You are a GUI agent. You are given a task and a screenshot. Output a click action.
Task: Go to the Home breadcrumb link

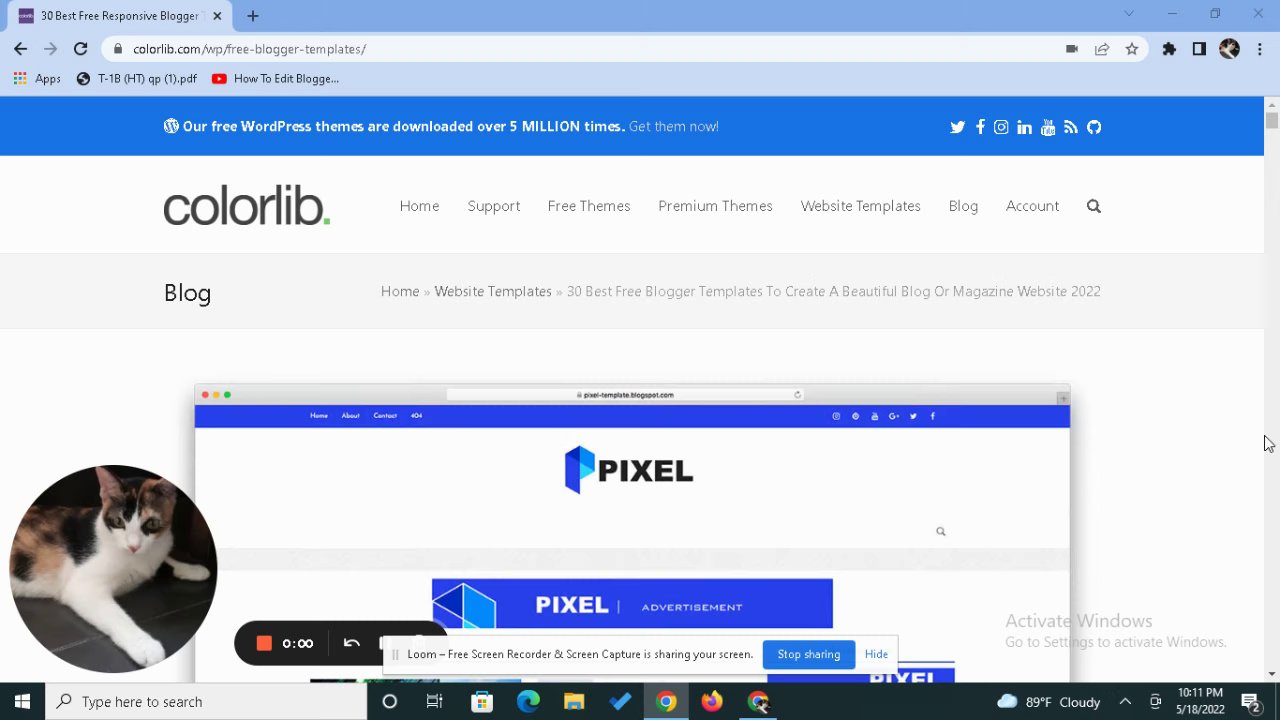[x=400, y=292]
